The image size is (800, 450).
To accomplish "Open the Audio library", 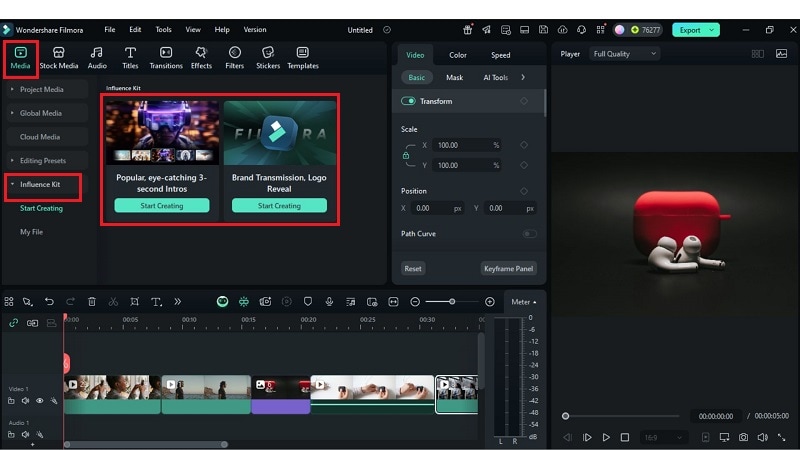I will (x=97, y=58).
